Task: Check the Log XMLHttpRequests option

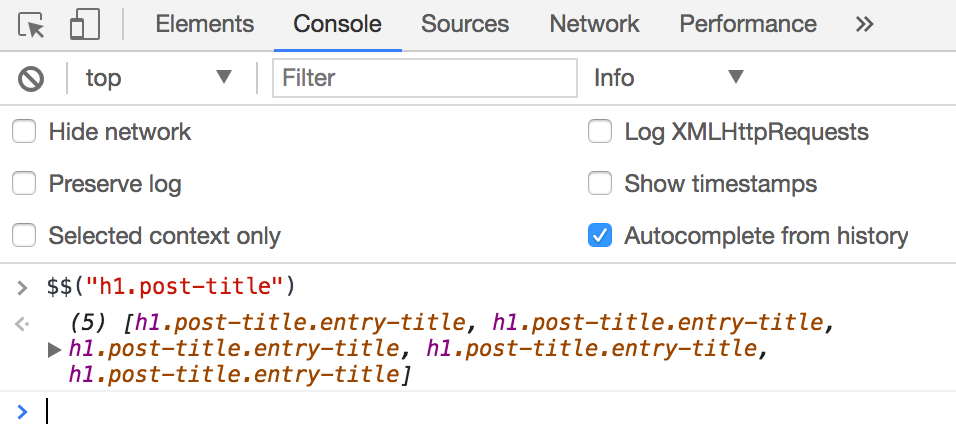Action: (600, 131)
